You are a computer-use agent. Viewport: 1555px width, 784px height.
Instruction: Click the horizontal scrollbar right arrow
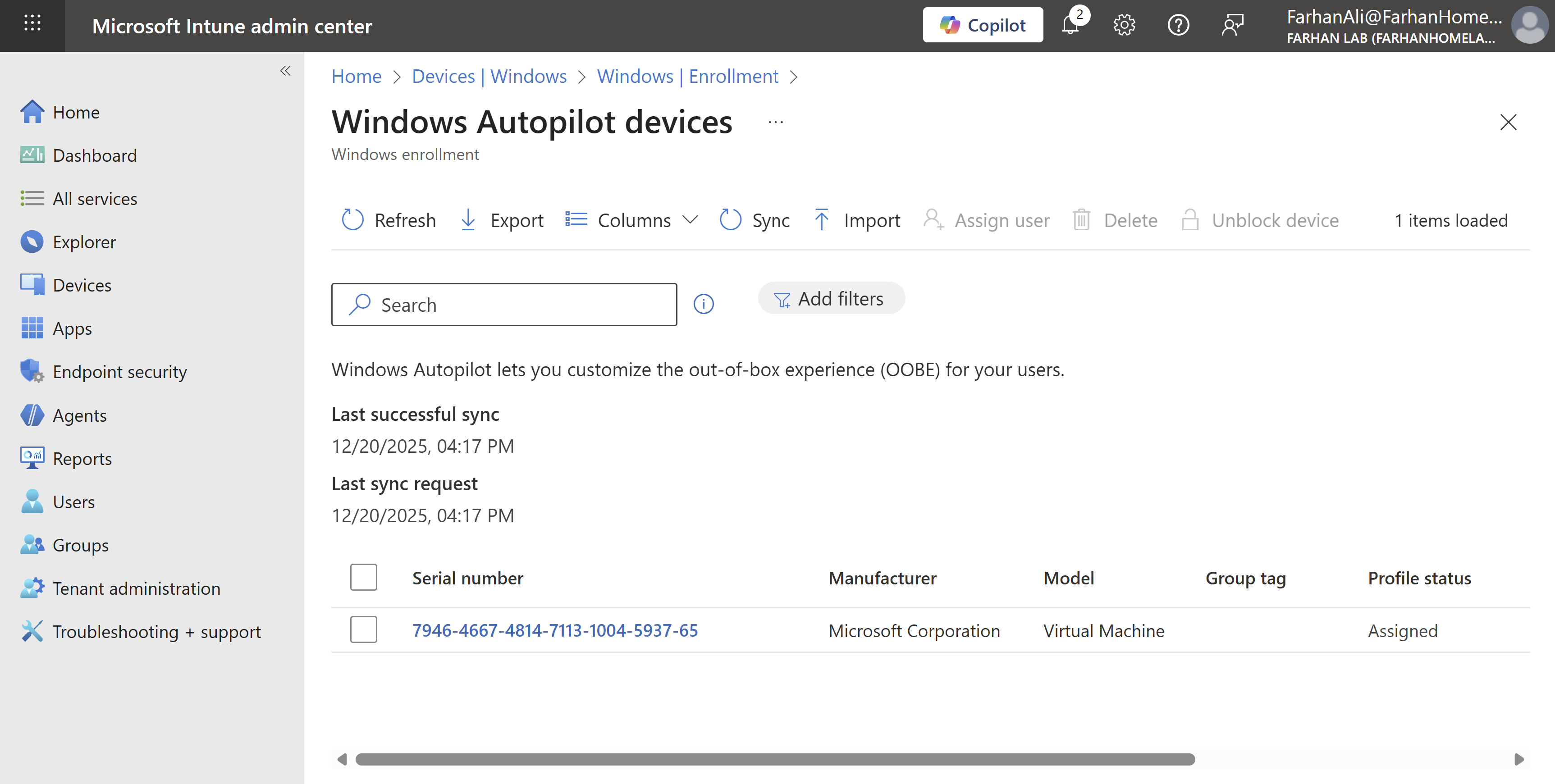1519,759
